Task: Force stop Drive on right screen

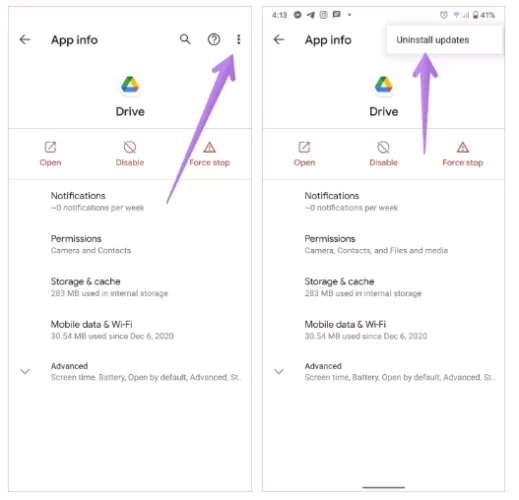Action: tap(463, 154)
